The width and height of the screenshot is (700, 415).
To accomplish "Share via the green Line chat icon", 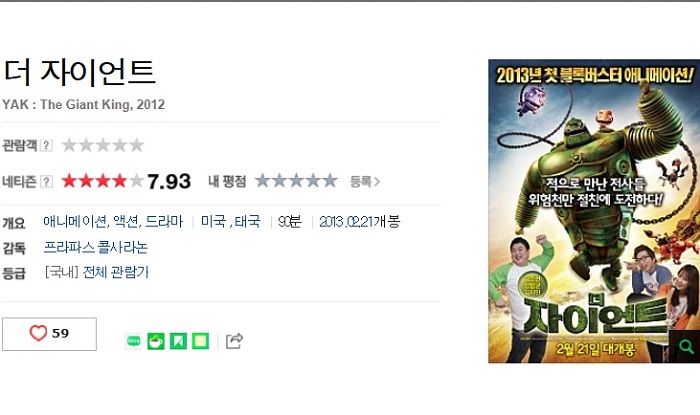I will coord(133,341).
